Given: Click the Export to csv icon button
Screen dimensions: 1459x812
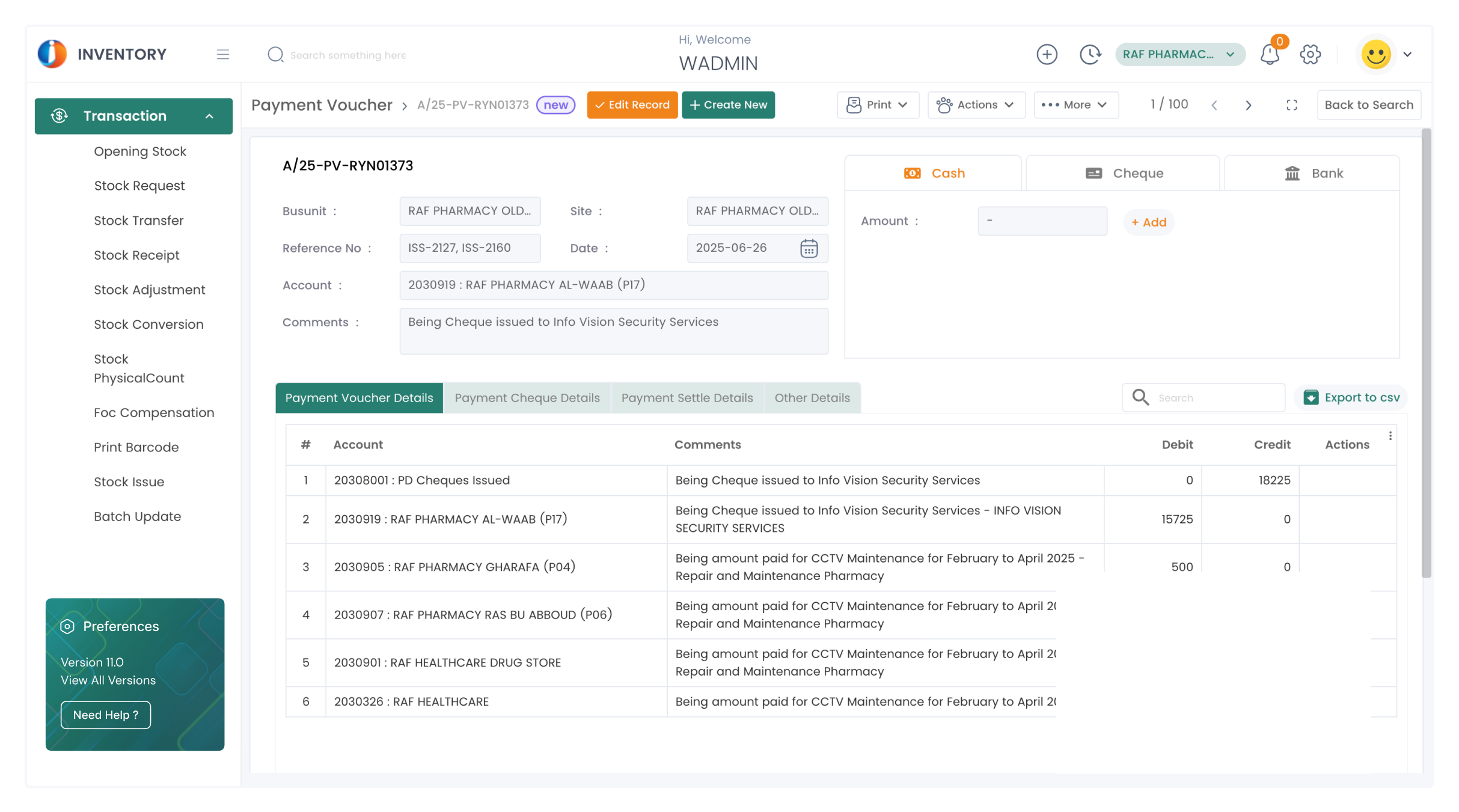Looking at the screenshot, I should pos(1351,398).
